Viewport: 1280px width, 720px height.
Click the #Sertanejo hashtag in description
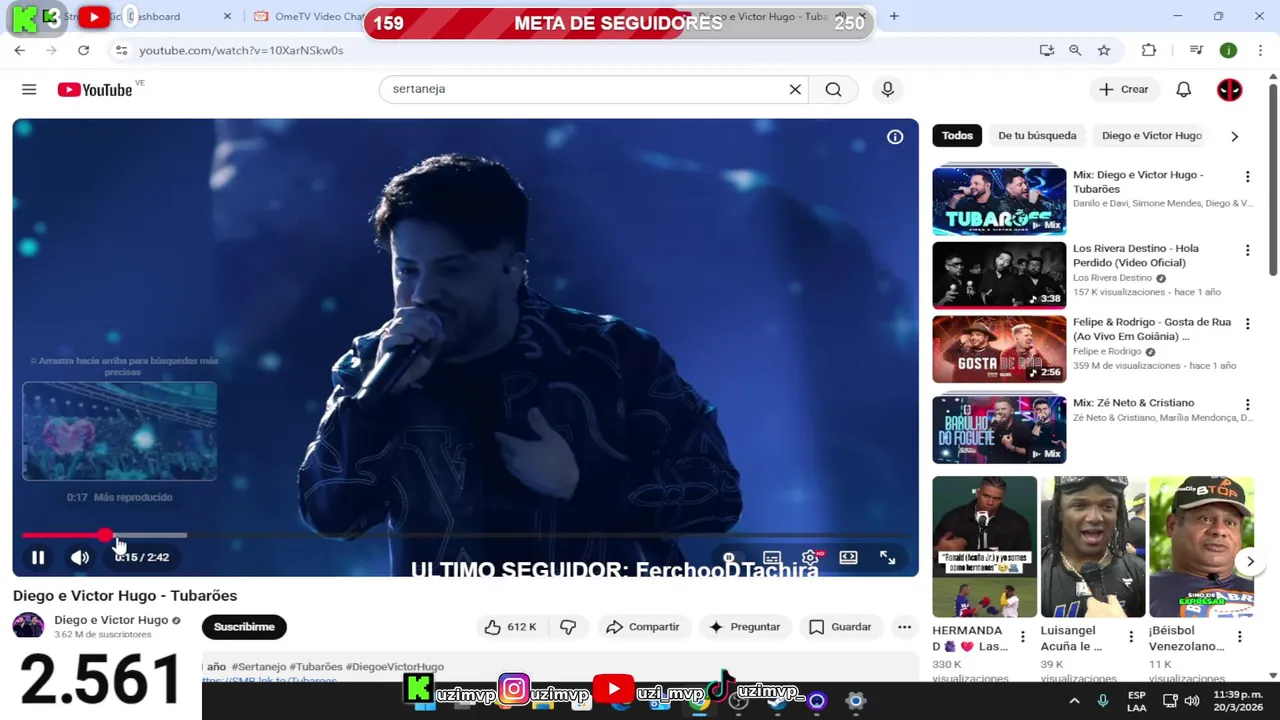tap(259, 667)
